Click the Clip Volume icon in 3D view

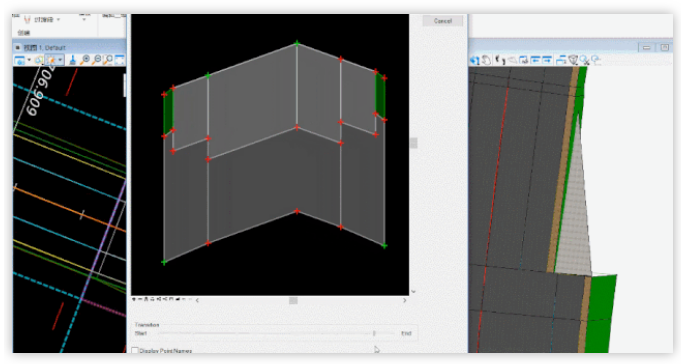(x=573, y=60)
